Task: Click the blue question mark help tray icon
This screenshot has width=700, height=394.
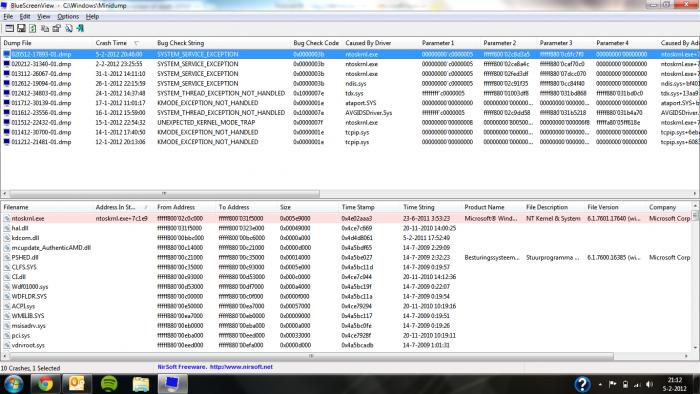Action: (582, 384)
